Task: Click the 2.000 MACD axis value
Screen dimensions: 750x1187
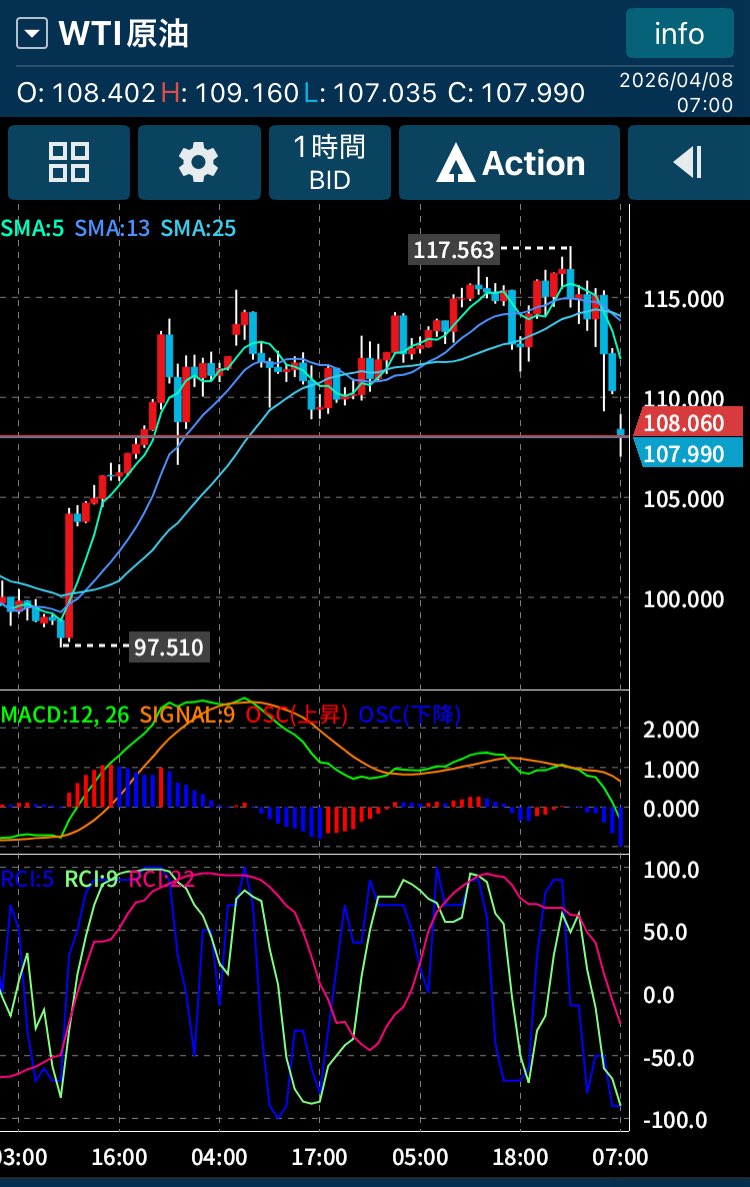Action: [x=671, y=730]
